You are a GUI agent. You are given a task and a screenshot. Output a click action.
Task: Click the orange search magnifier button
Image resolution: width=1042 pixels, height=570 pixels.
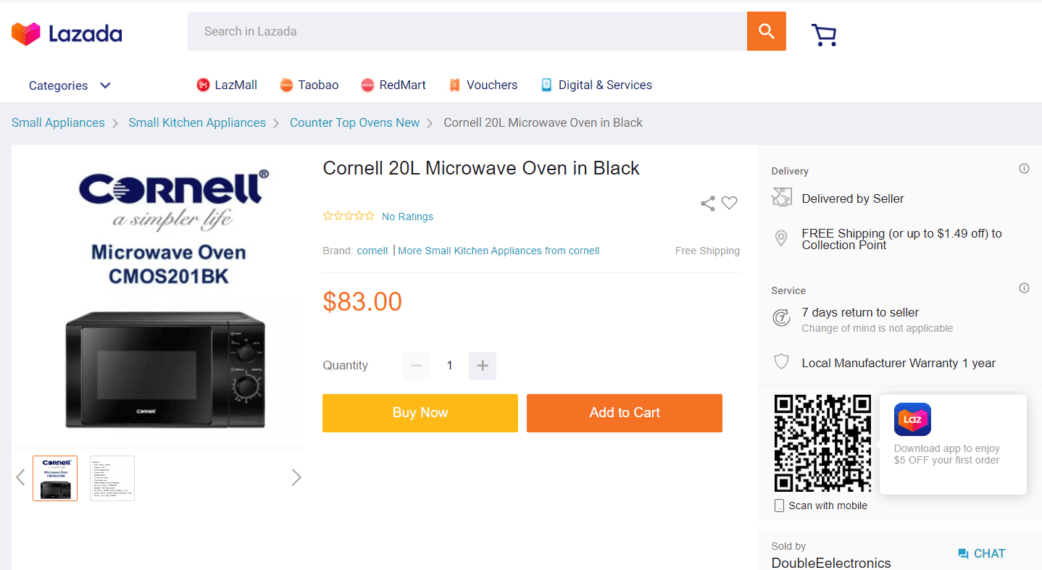766,31
